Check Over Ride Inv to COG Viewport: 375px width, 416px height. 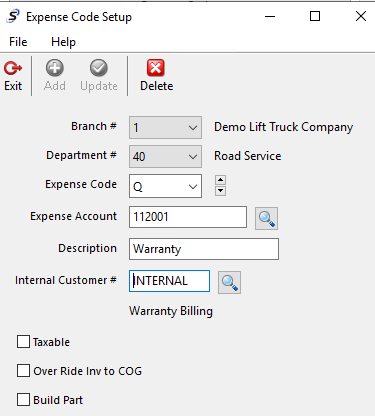coord(23,371)
